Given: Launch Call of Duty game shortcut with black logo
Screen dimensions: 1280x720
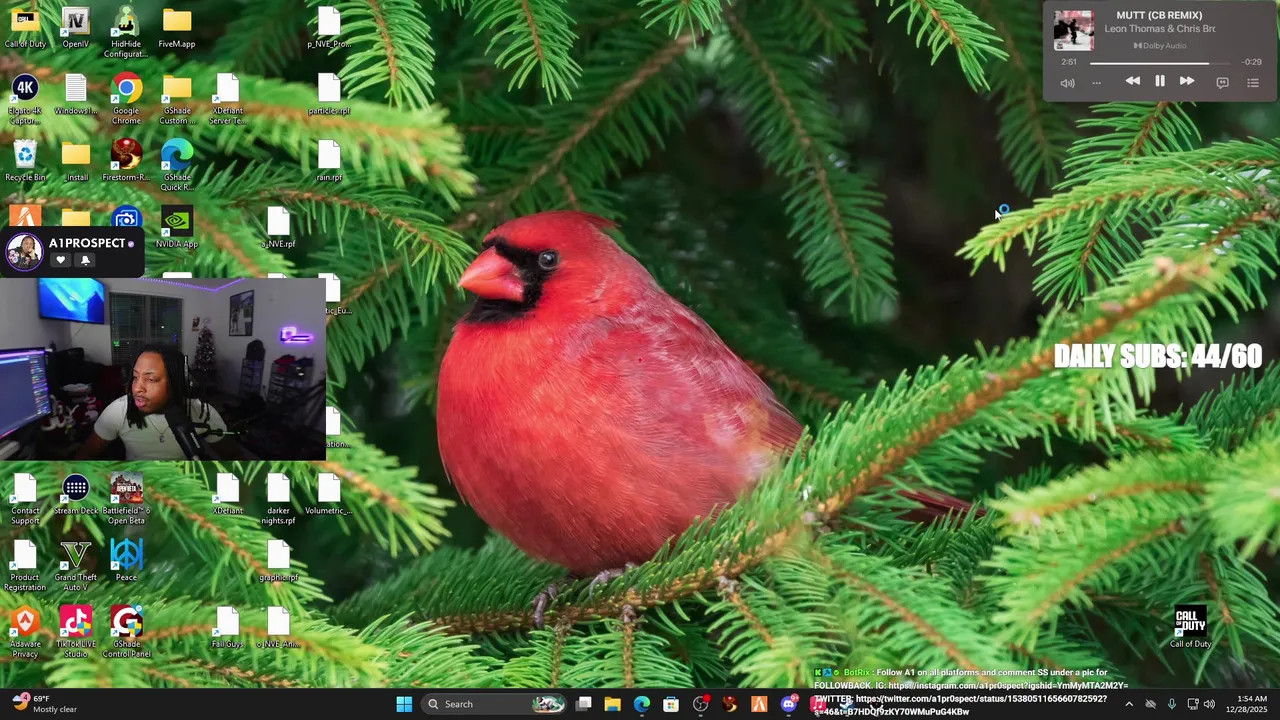Looking at the screenshot, I should click(x=1190, y=628).
